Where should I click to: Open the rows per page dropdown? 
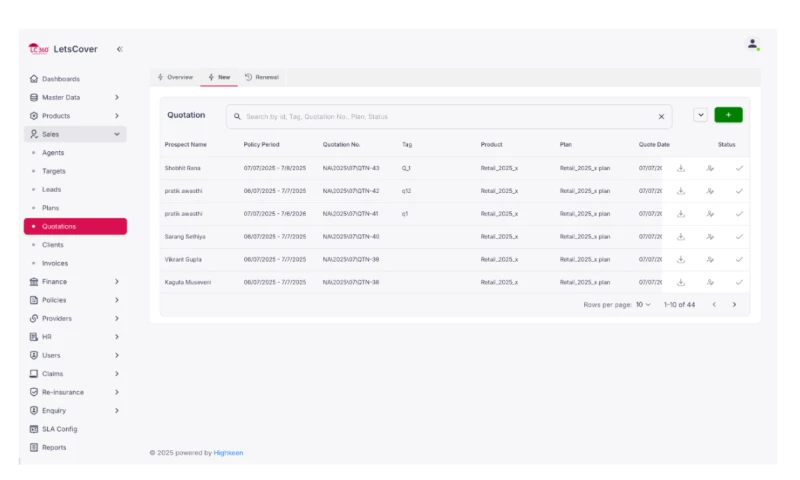pyautogui.click(x=642, y=305)
